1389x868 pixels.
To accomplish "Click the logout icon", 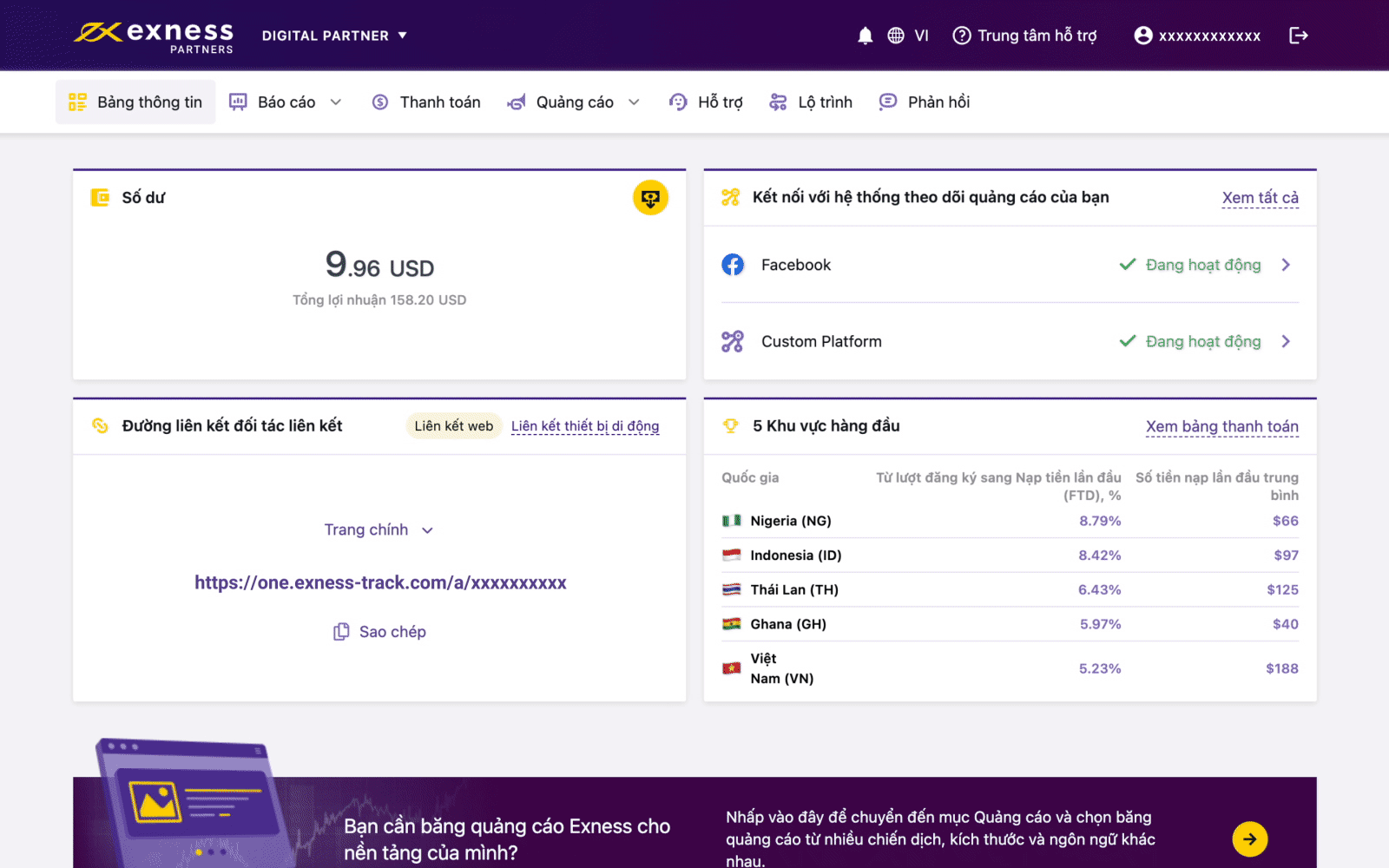I will pos(1299,36).
